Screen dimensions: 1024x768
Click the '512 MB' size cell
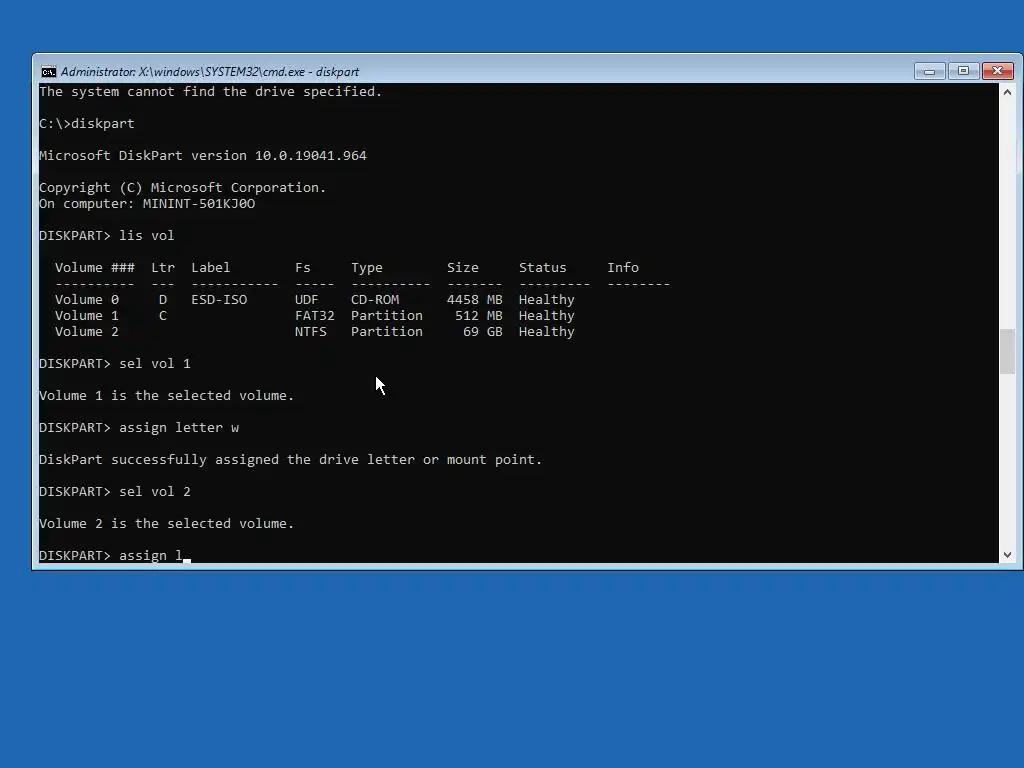479,315
